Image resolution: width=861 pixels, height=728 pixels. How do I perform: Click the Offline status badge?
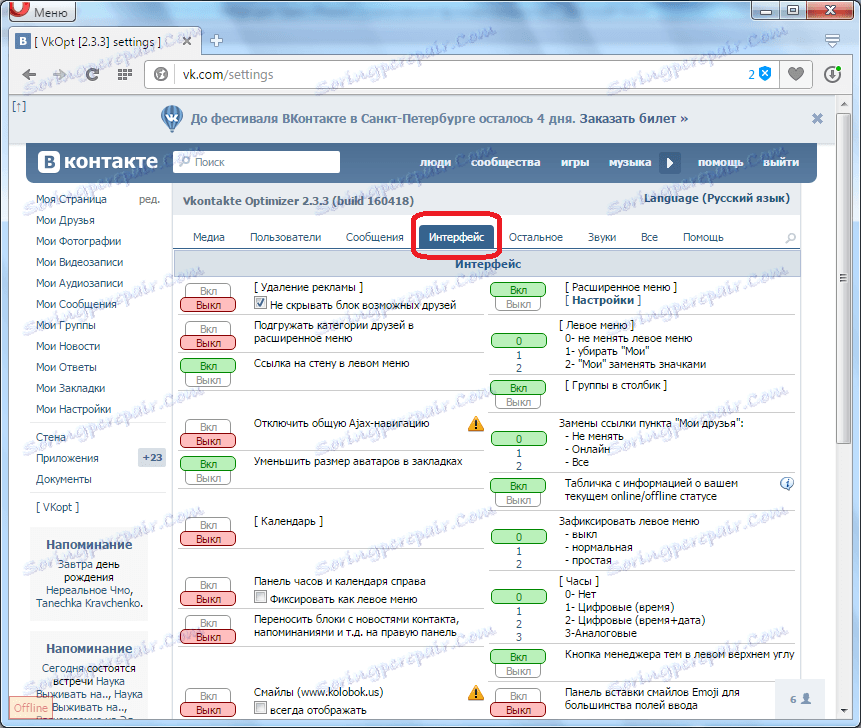pos(30,708)
